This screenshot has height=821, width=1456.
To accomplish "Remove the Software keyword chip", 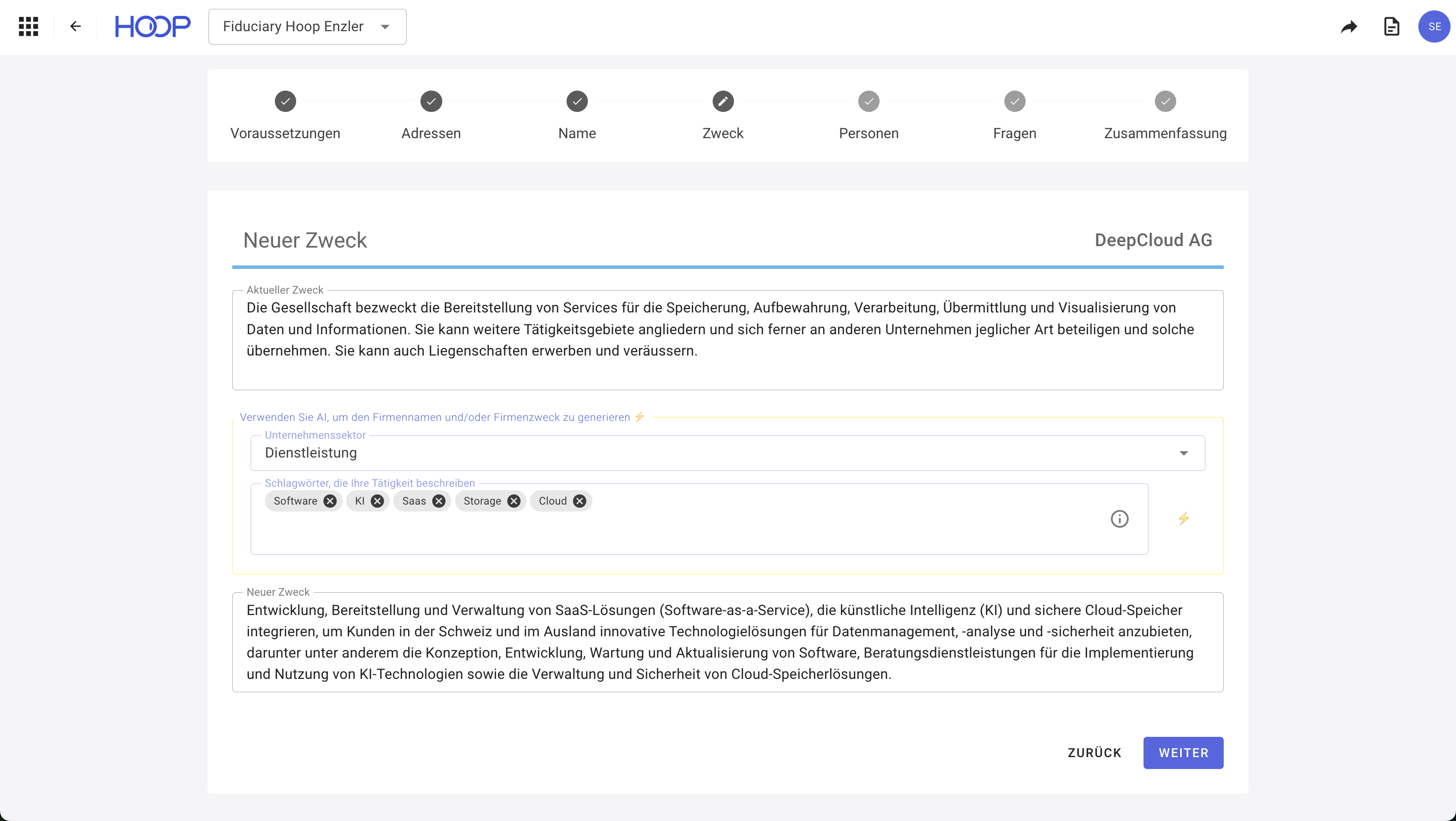I will pyautogui.click(x=330, y=501).
